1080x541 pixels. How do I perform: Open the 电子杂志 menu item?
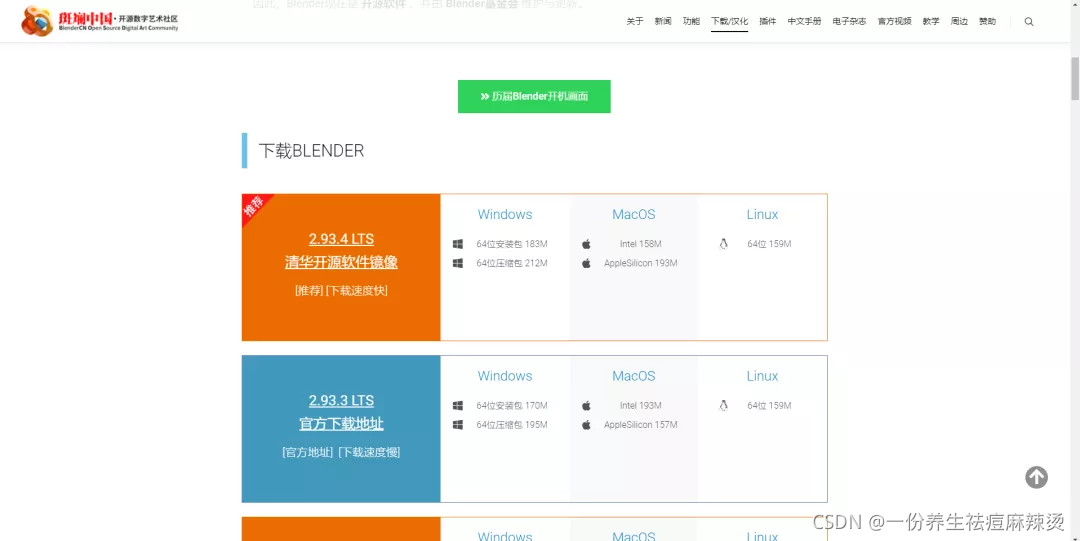[849, 21]
